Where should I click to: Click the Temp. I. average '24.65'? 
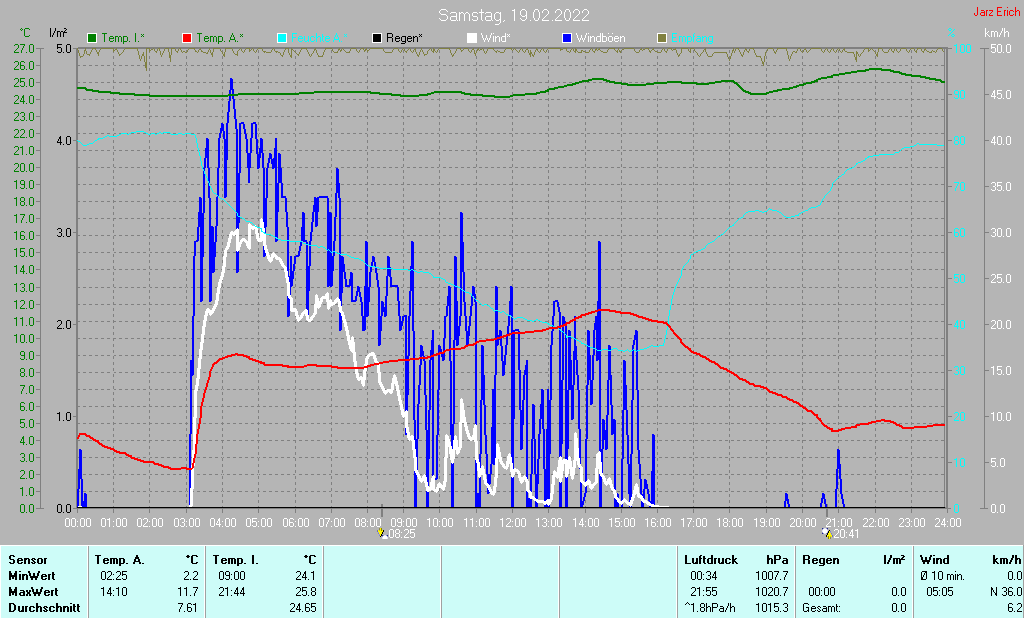303,608
